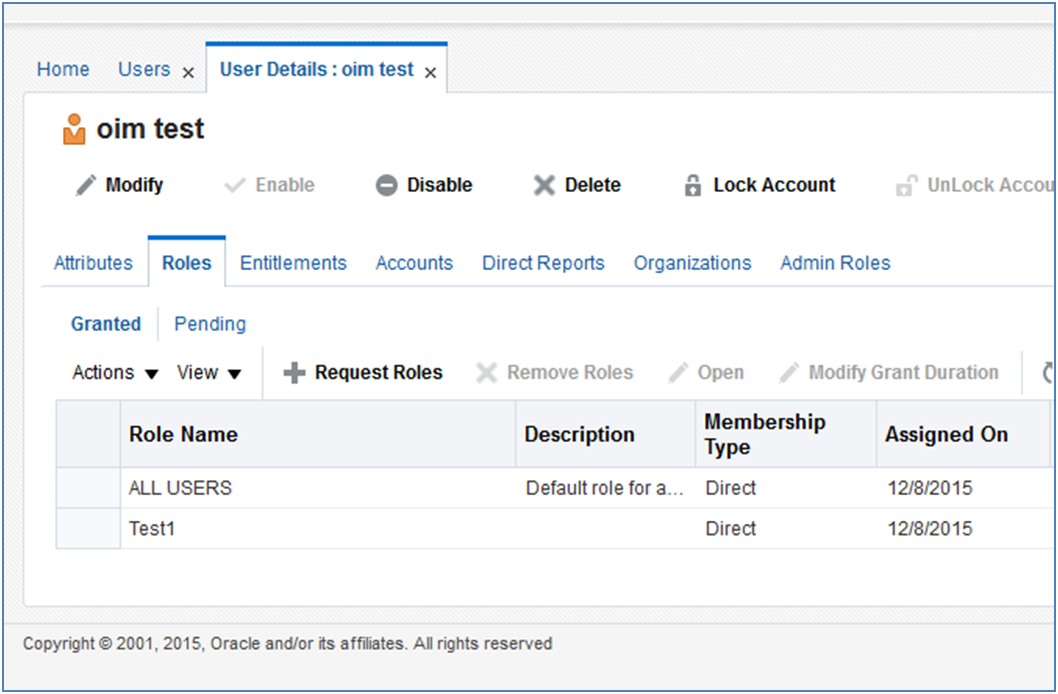
Task: Click the Direct cell in Test1 row
Action: point(786,528)
